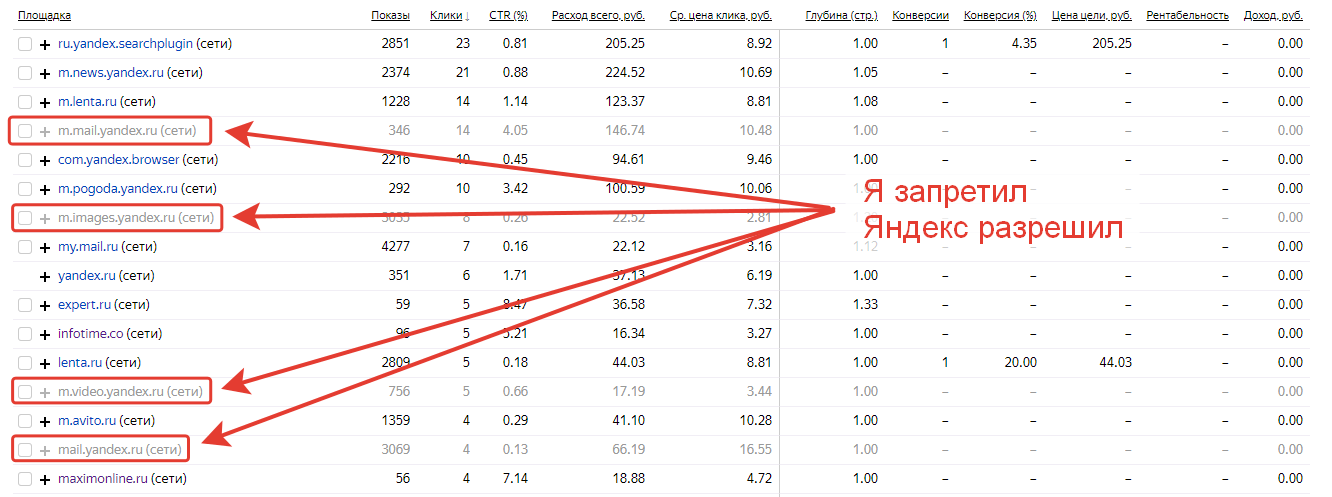1332x497 pixels.
Task: Click plus icon next to m.video.yandex.ru
Action: point(45,392)
